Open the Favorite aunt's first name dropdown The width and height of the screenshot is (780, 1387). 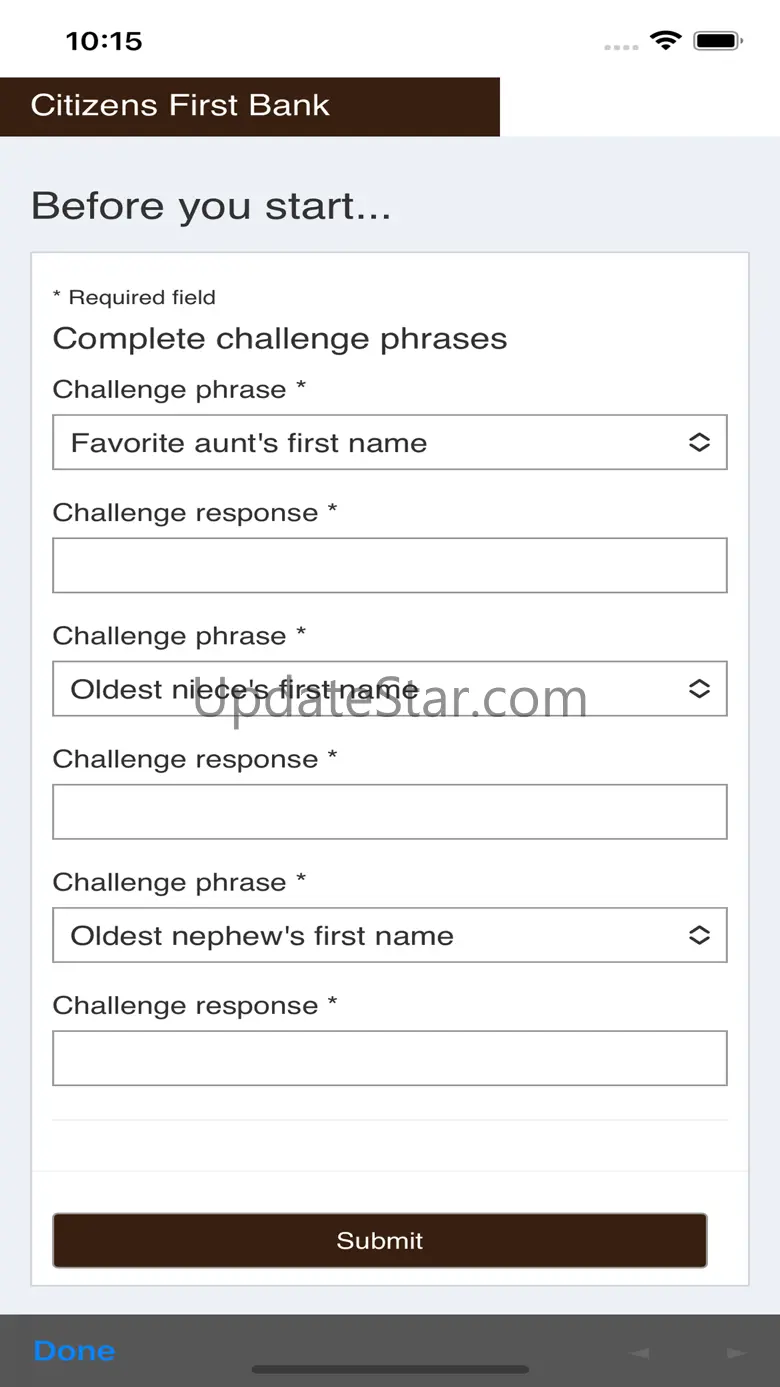pyautogui.click(x=389, y=442)
